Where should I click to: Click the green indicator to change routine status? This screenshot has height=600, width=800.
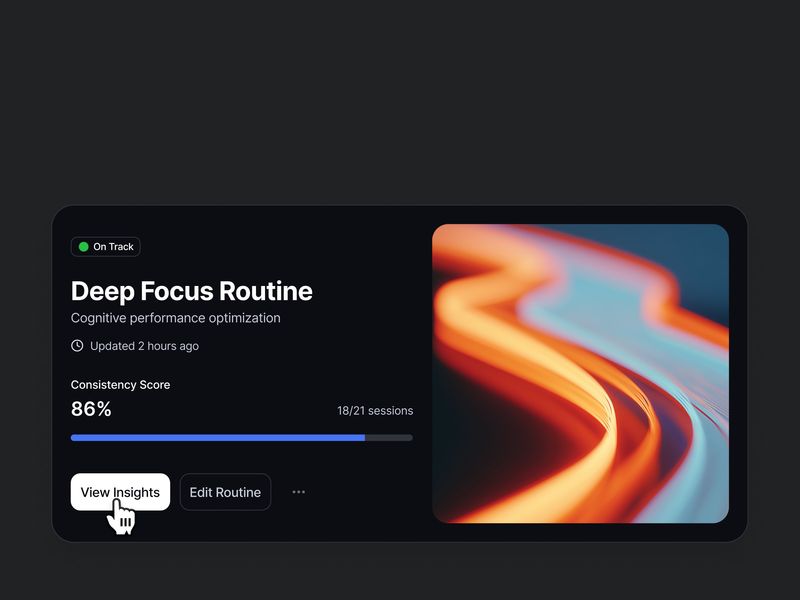tap(82, 246)
